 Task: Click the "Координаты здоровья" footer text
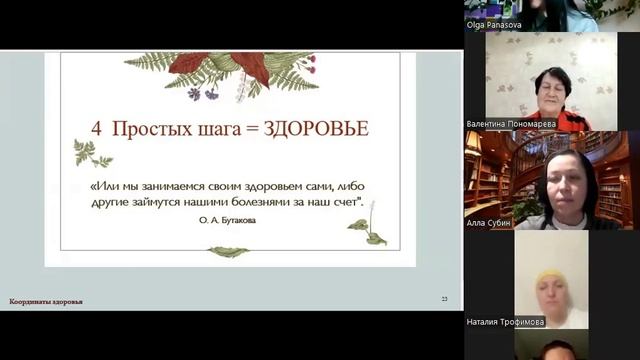46,302
